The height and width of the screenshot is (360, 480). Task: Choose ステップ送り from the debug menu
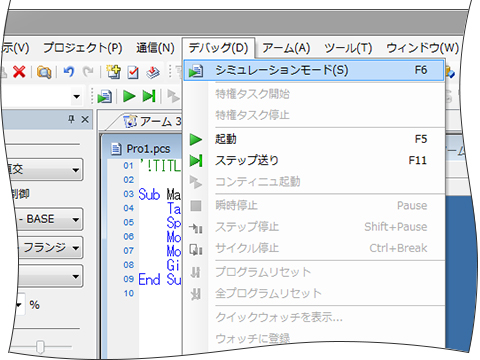[314, 161]
